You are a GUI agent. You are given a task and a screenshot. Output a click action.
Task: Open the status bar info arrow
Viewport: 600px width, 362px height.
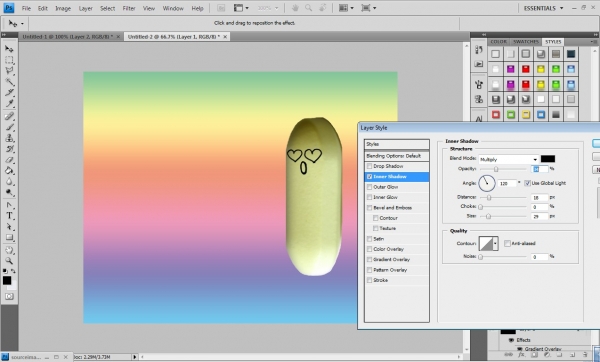point(135,357)
